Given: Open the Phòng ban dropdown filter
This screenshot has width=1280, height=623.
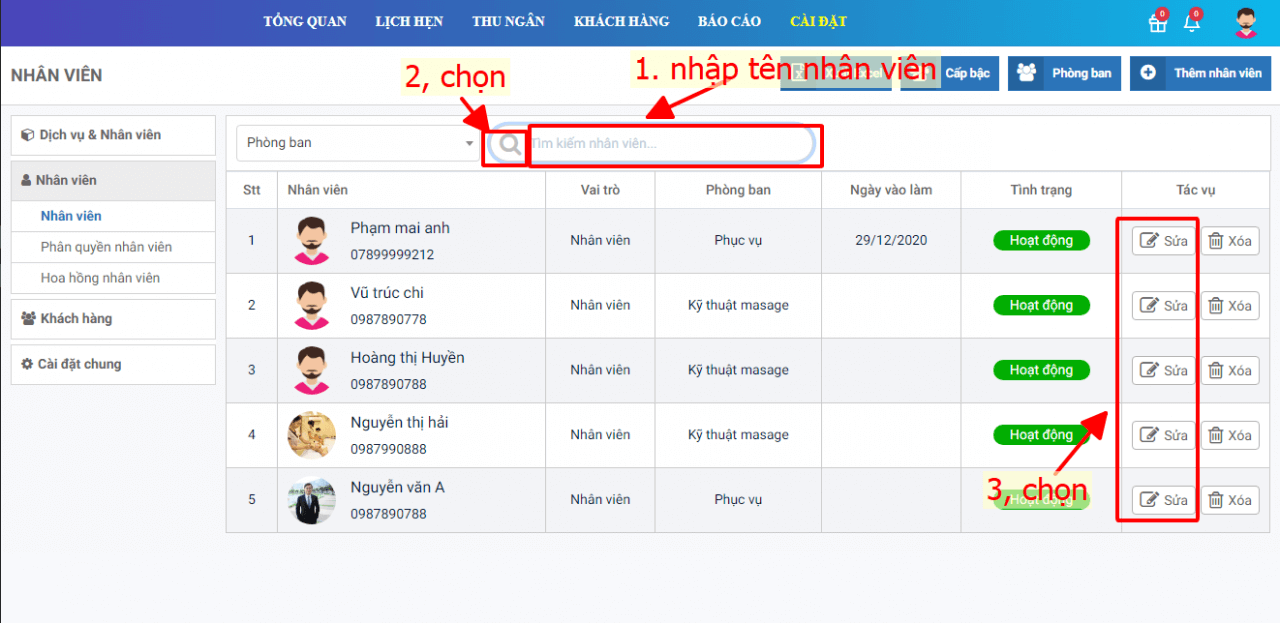Looking at the screenshot, I should point(359,143).
